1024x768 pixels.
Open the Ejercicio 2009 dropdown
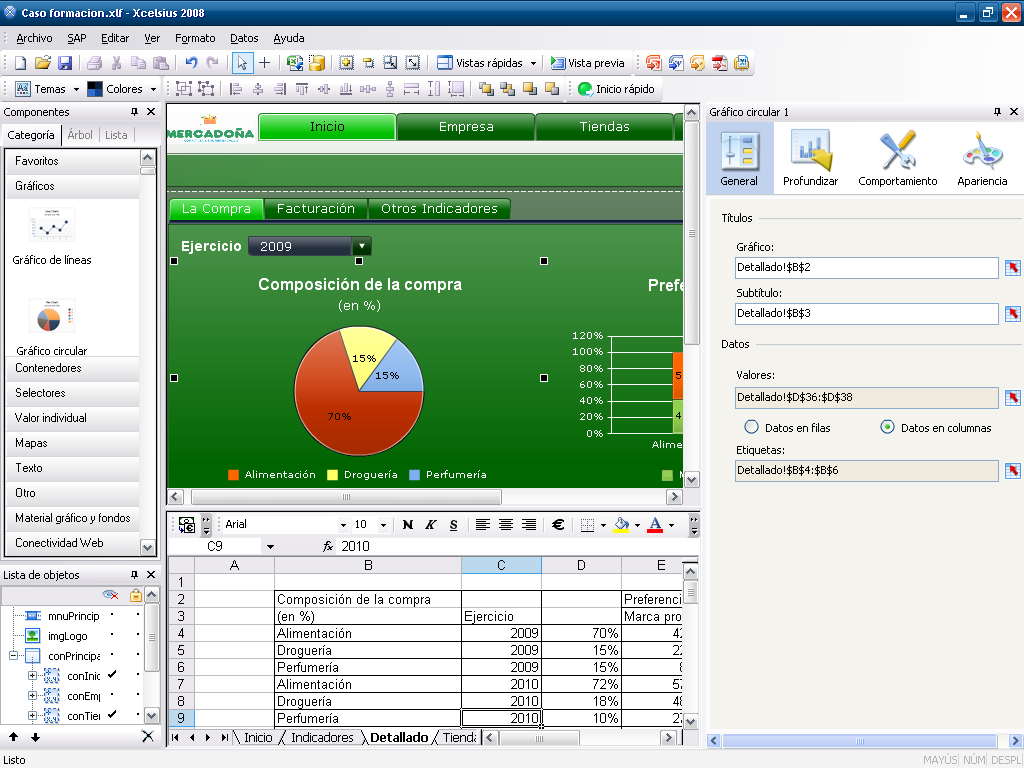(361, 246)
